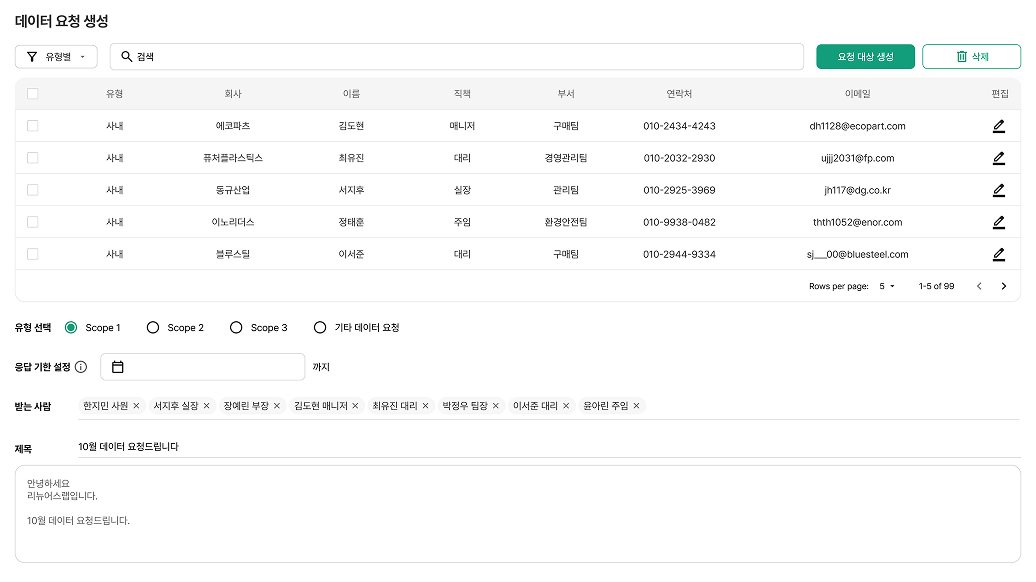Tick the checkbox for the 에코파츠 row
This screenshot has height=582, width=1036.
point(33,126)
